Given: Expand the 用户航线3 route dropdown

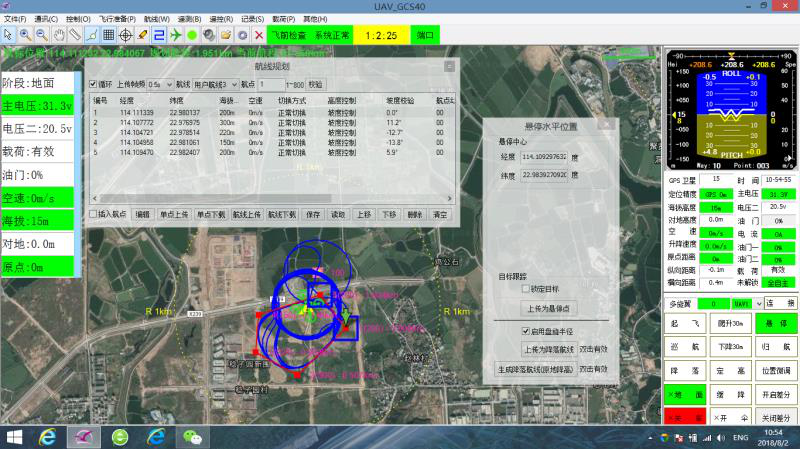Looking at the screenshot, I should pos(215,85).
